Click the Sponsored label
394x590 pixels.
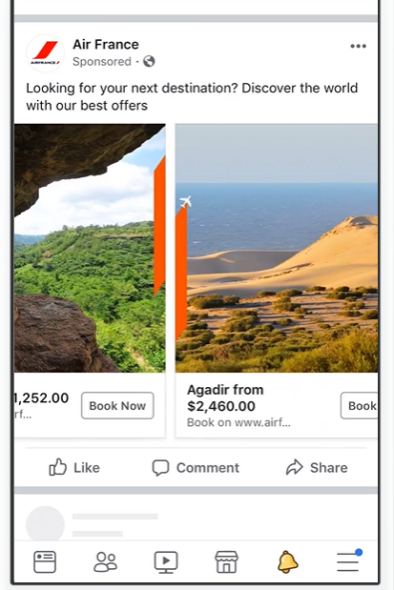102,61
